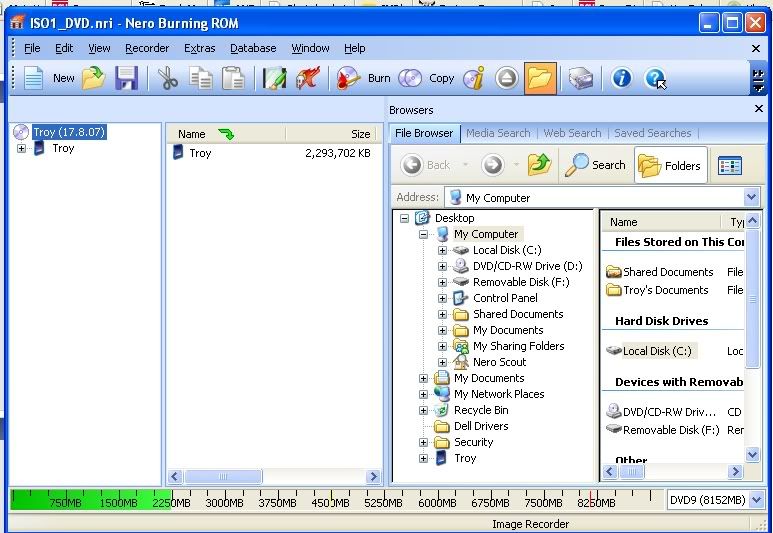Open the Window menu
773x533 pixels.
coord(310,48)
